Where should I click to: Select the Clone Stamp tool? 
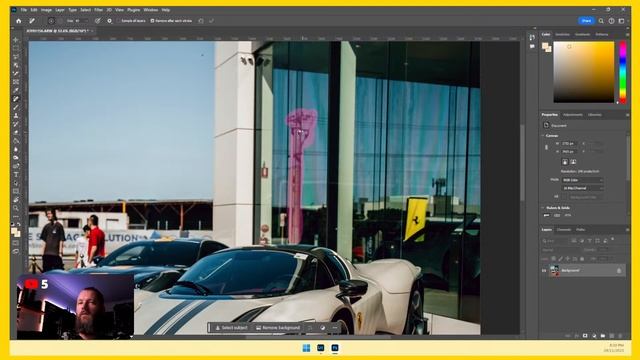pyautogui.click(x=16, y=116)
